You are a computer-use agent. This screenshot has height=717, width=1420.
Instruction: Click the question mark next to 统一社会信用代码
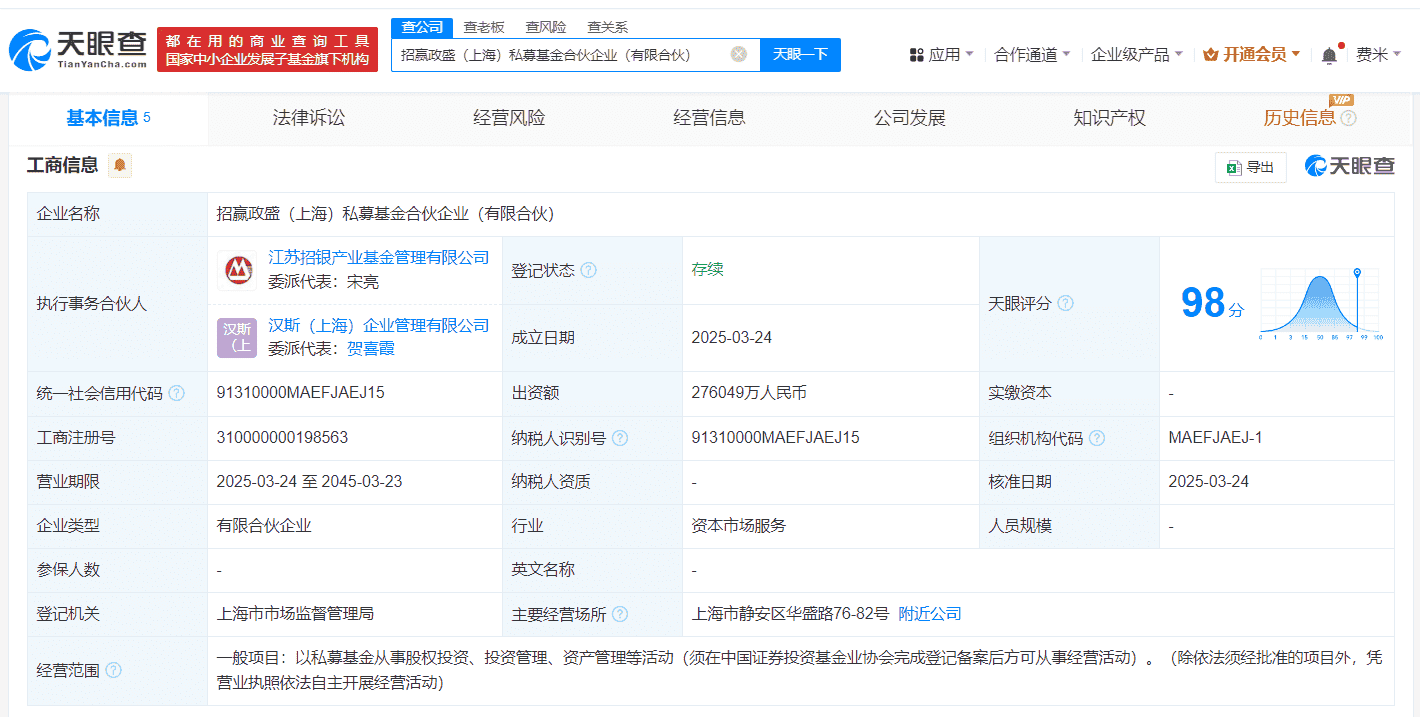(178, 393)
